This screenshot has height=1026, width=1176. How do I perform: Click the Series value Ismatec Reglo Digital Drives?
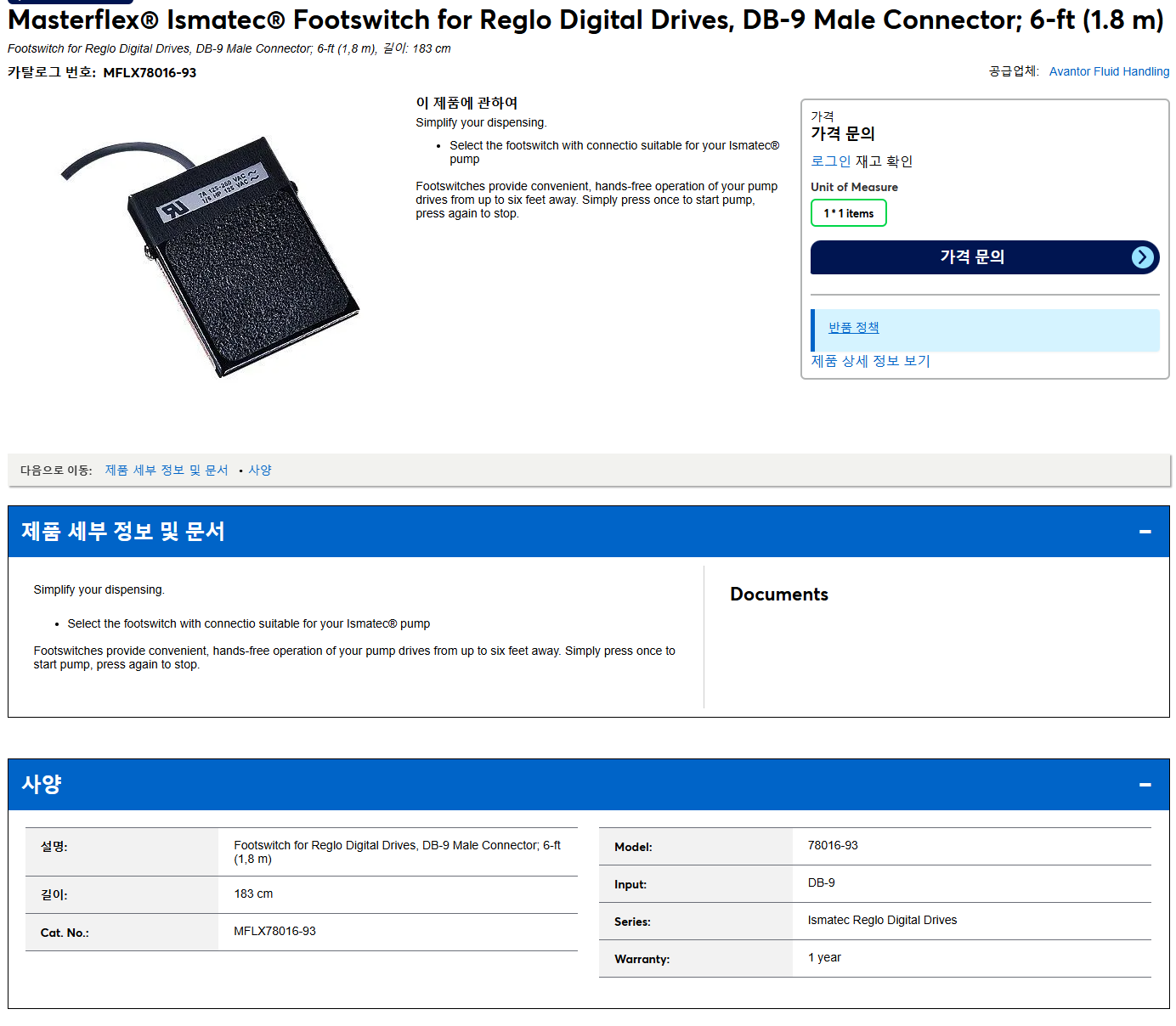point(882,921)
